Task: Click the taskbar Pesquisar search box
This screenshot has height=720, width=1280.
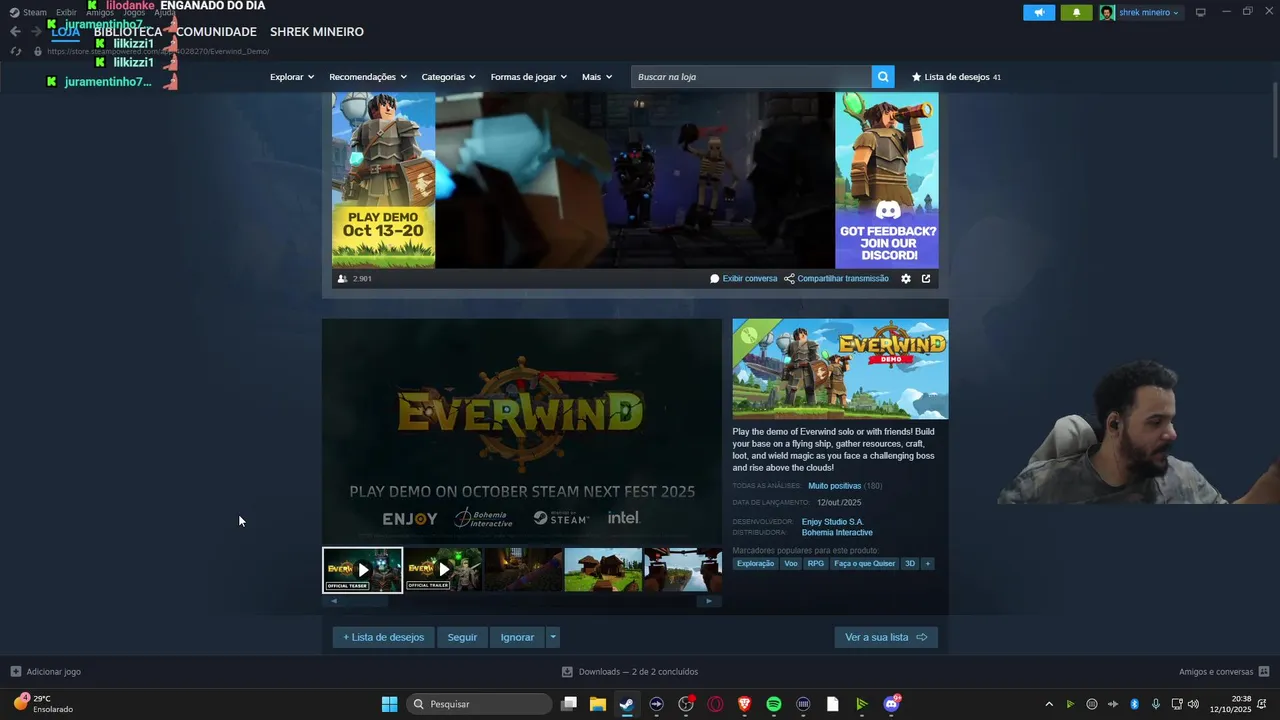Action: [x=479, y=704]
